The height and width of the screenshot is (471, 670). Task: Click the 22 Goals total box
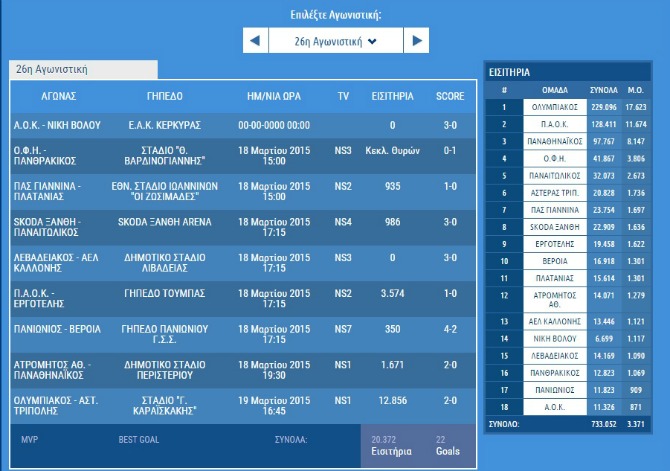[x=446, y=445]
